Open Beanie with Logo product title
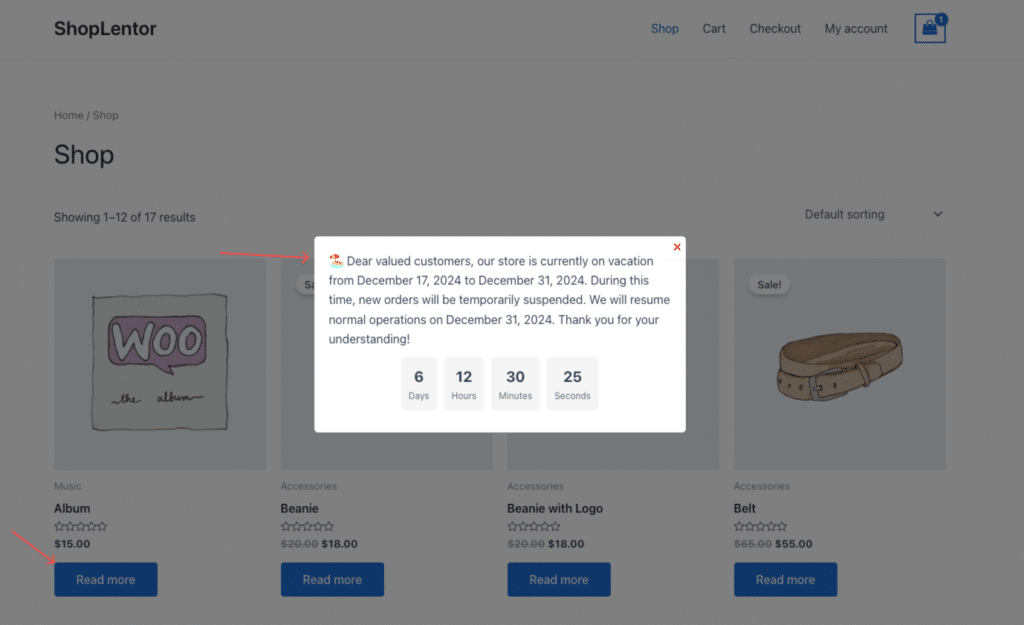Viewport: 1024px width, 625px height. pyautogui.click(x=555, y=508)
